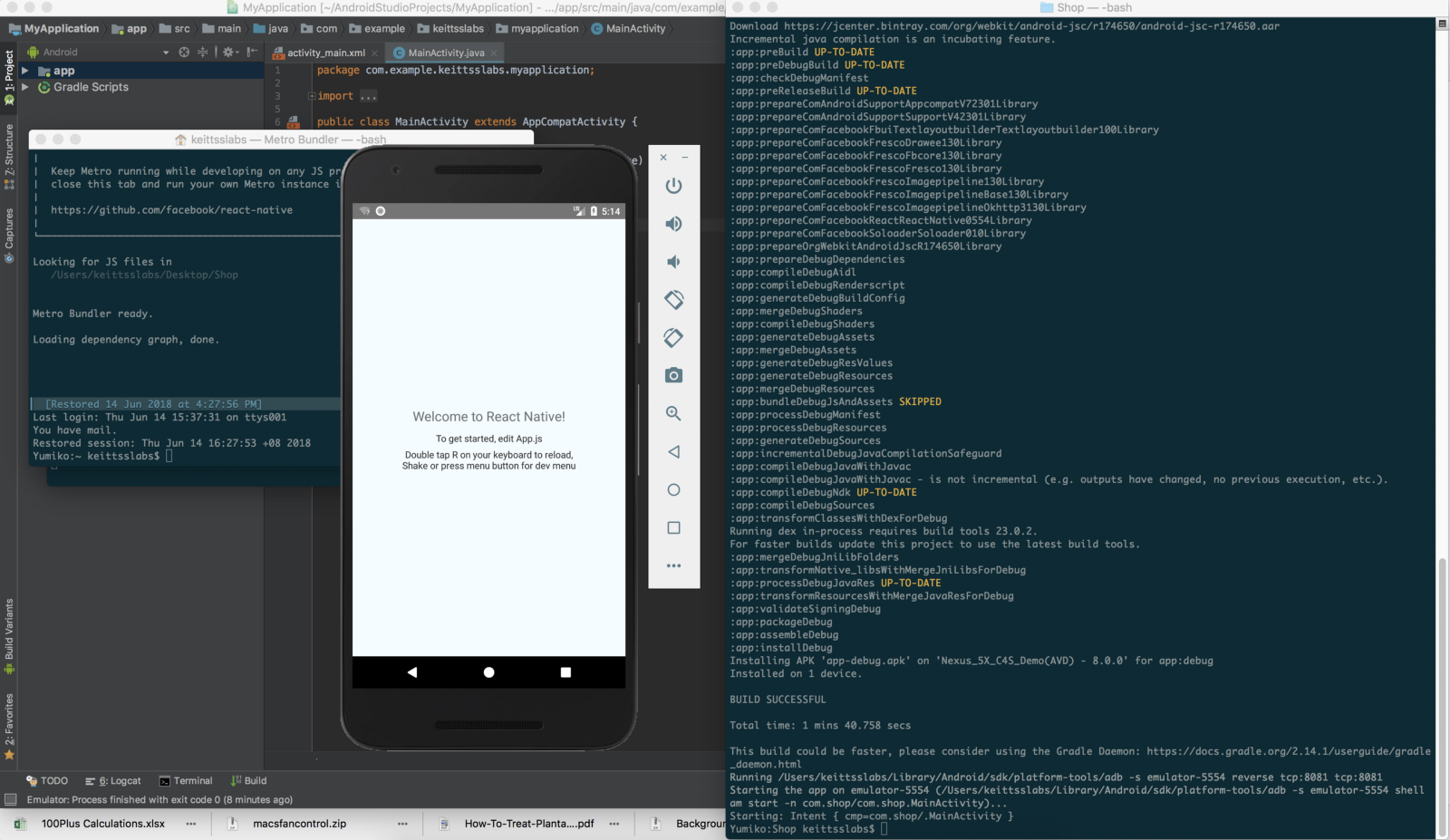Click the keittsslabs breadcrumb folder
Viewport: 1450px width, 840px height.
[450, 29]
